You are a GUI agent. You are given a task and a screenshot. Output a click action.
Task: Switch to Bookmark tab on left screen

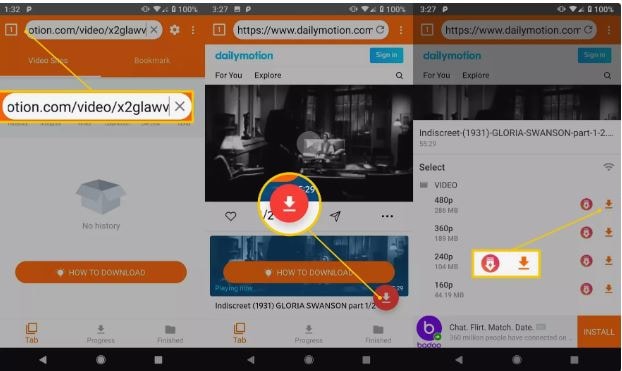(152, 60)
